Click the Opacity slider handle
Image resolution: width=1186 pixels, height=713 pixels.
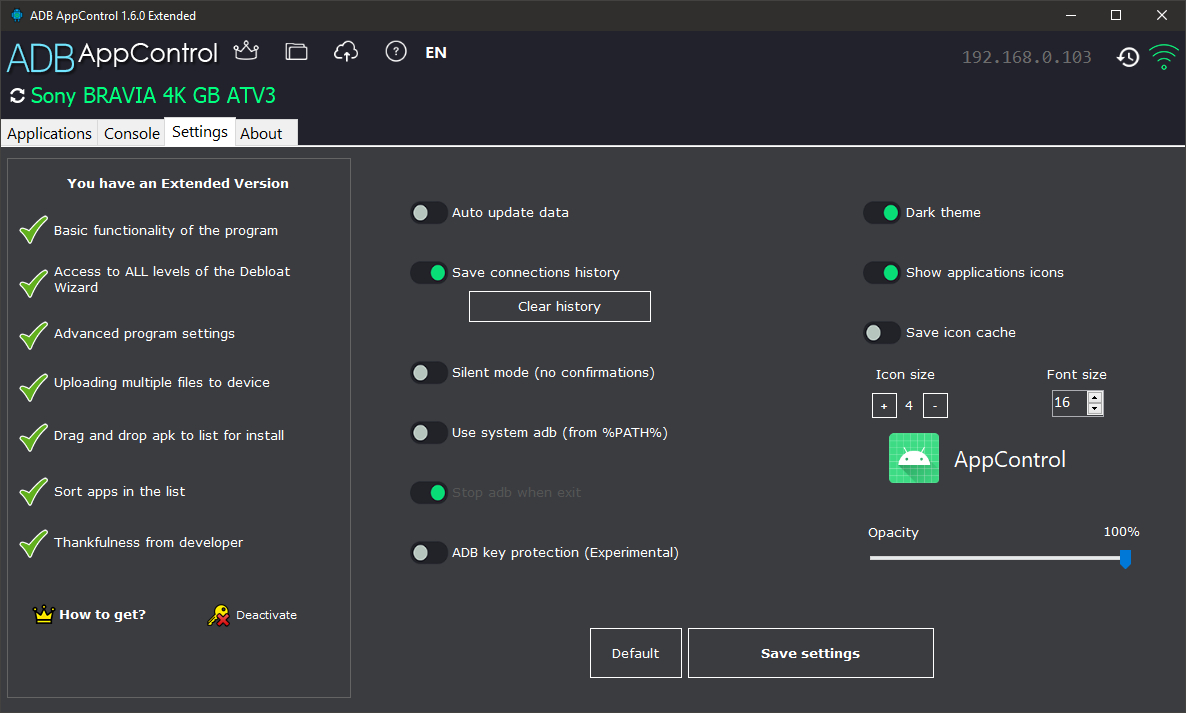pos(1125,558)
